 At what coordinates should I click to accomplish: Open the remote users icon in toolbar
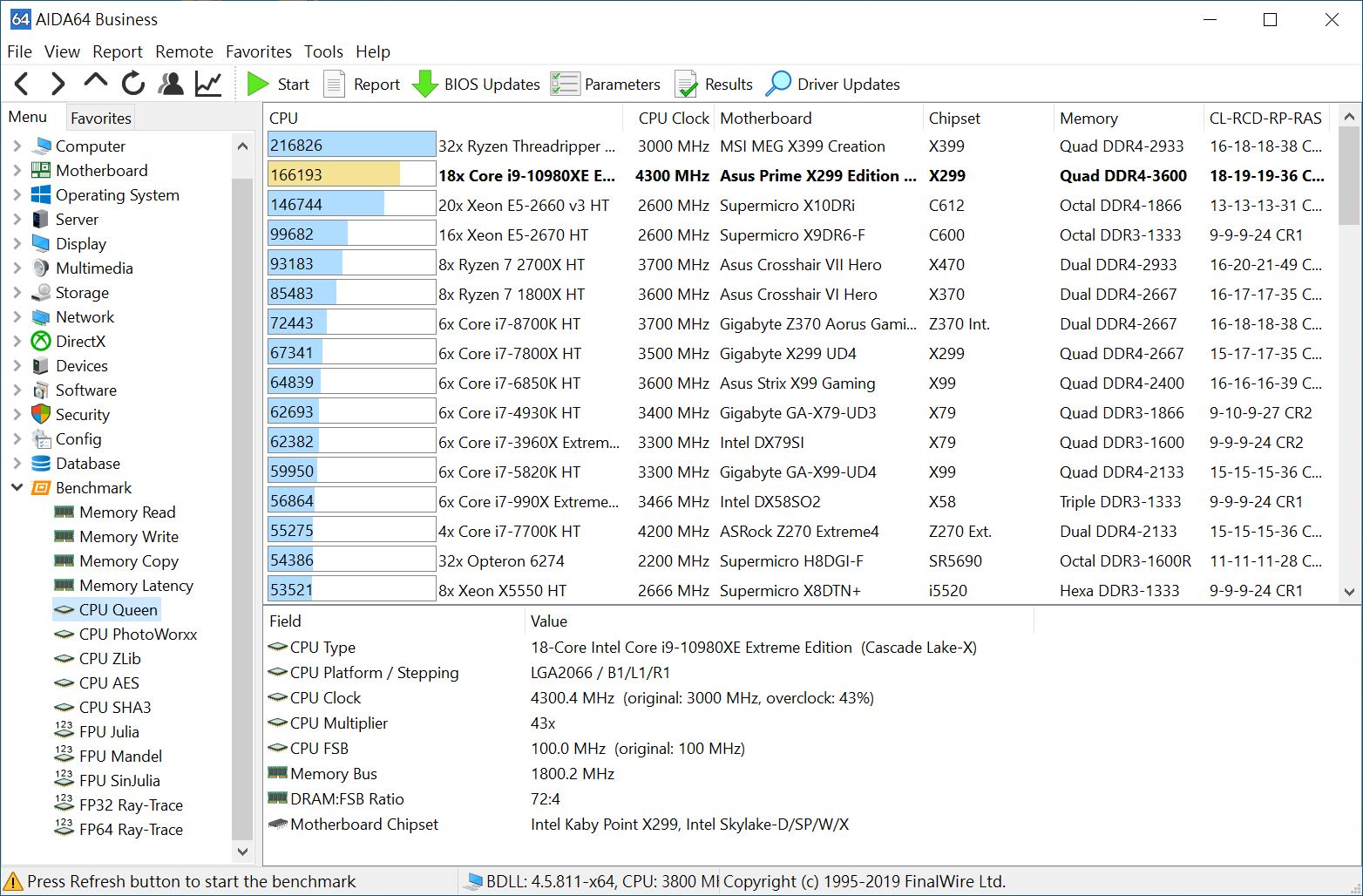(171, 84)
